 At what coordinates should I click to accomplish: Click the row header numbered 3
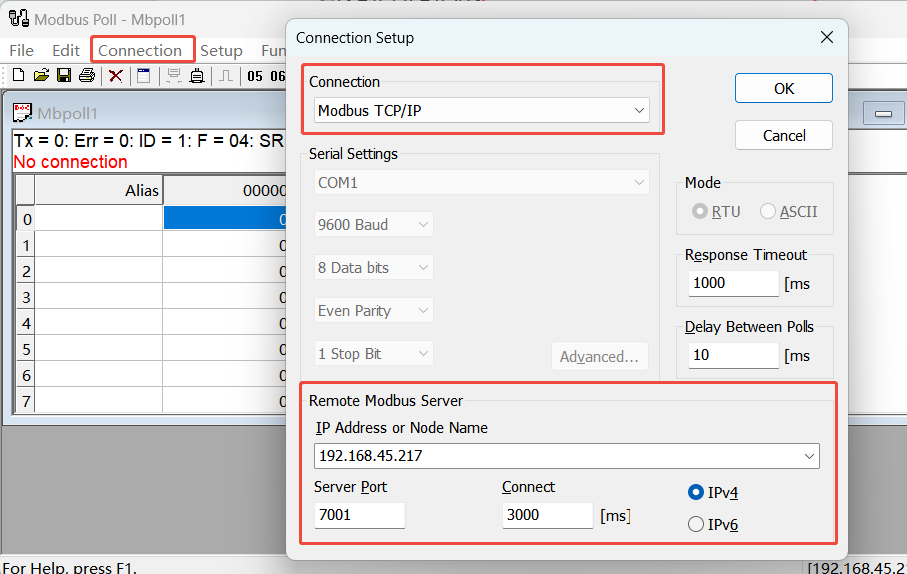coord(25,297)
